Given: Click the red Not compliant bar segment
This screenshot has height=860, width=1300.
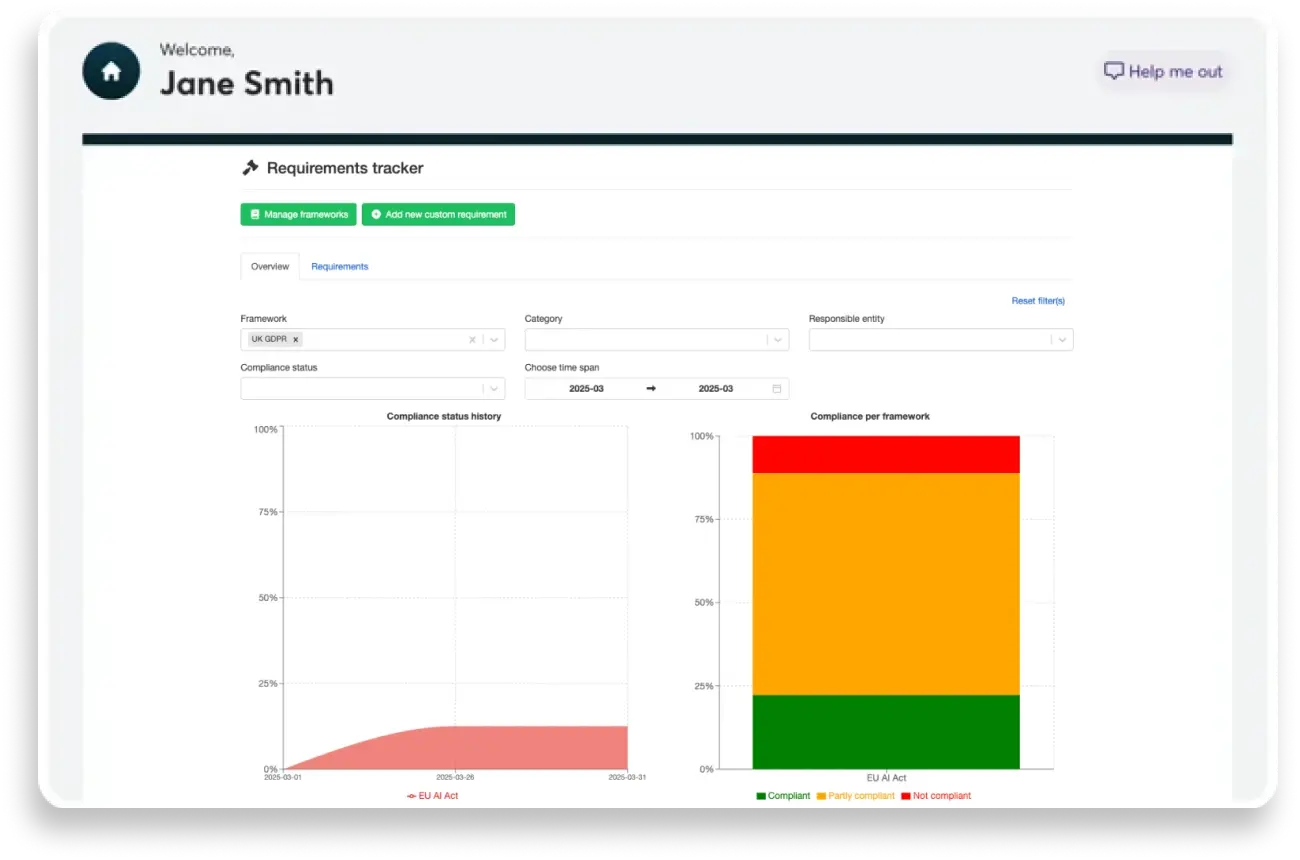Looking at the screenshot, I should click(x=886, y=454).
